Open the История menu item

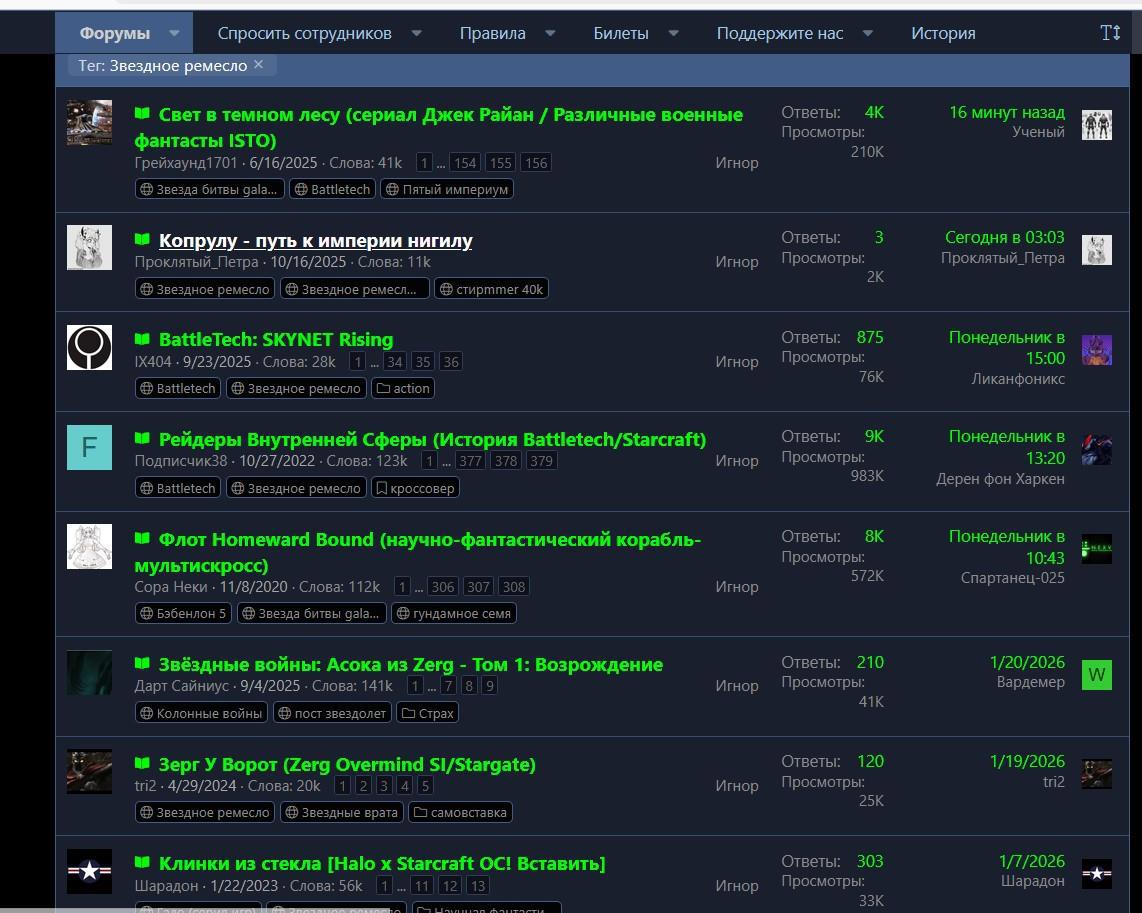point(942,33)
